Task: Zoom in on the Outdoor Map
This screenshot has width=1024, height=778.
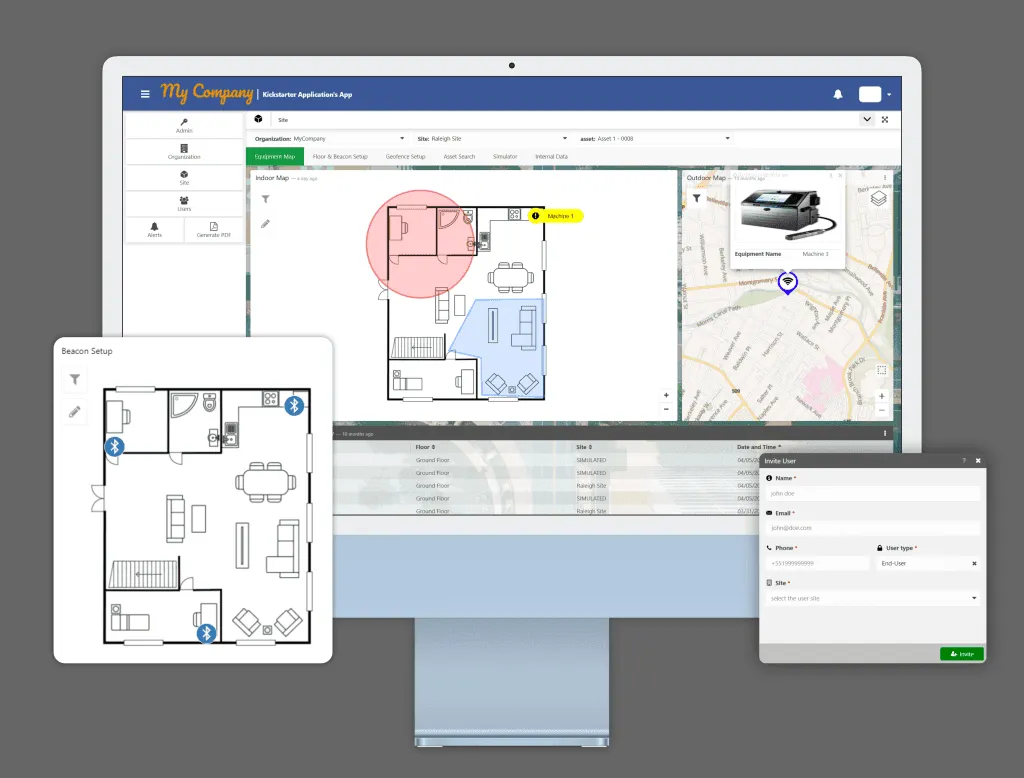Action: [881, 396]
